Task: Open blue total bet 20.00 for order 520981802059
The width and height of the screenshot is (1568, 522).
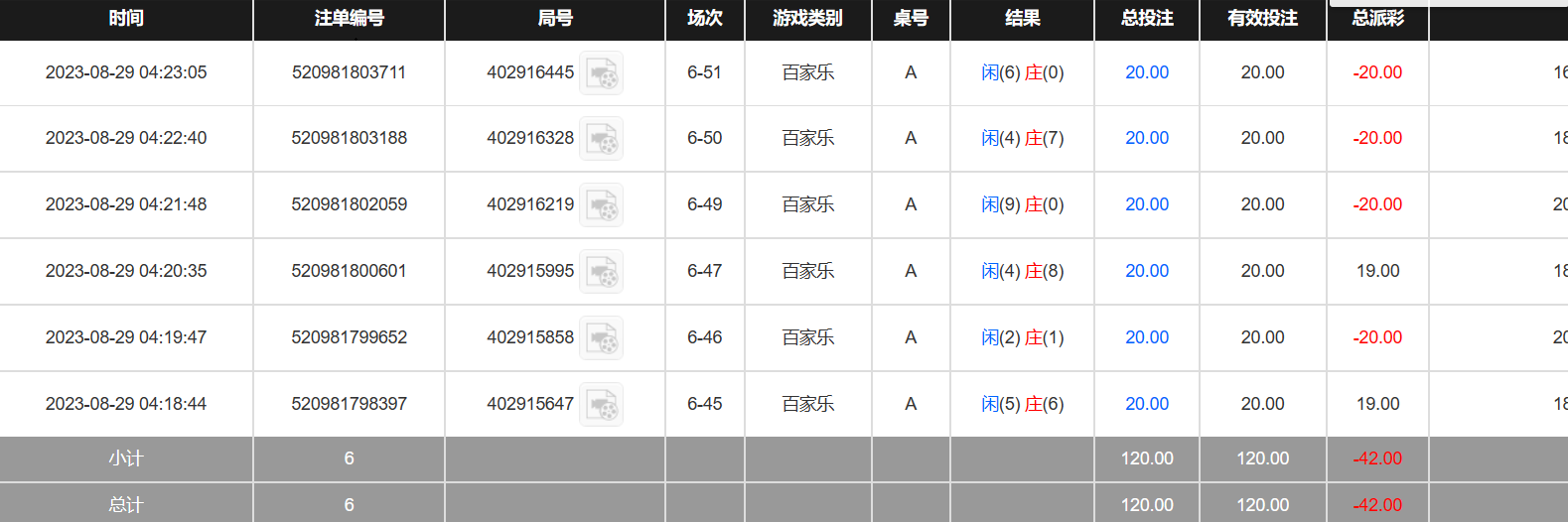Action: (x=1147, y=204)
